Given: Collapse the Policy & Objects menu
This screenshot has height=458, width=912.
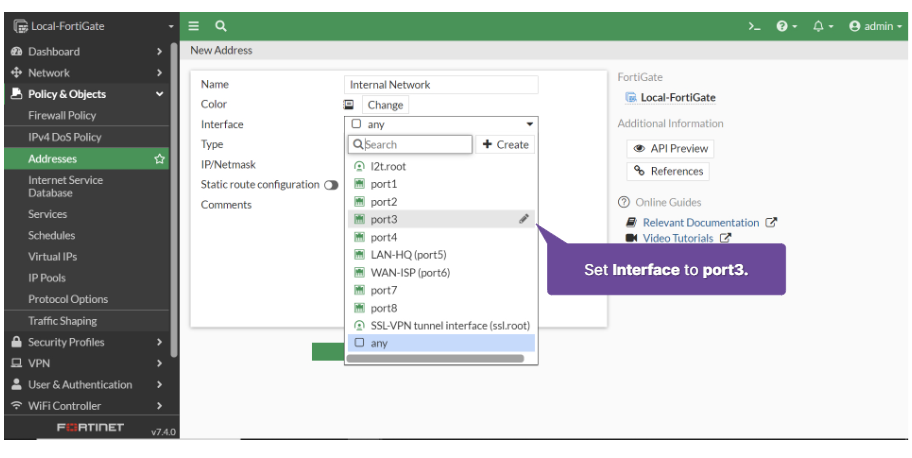Looking at the screenshot, I should pyautogui.click(x=87, y=94).
